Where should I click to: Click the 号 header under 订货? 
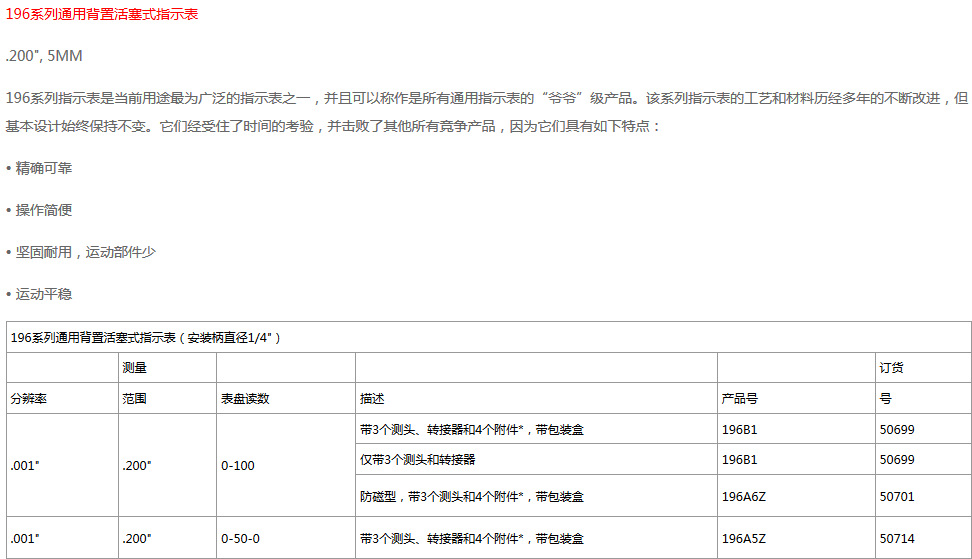tap(885, 398)
